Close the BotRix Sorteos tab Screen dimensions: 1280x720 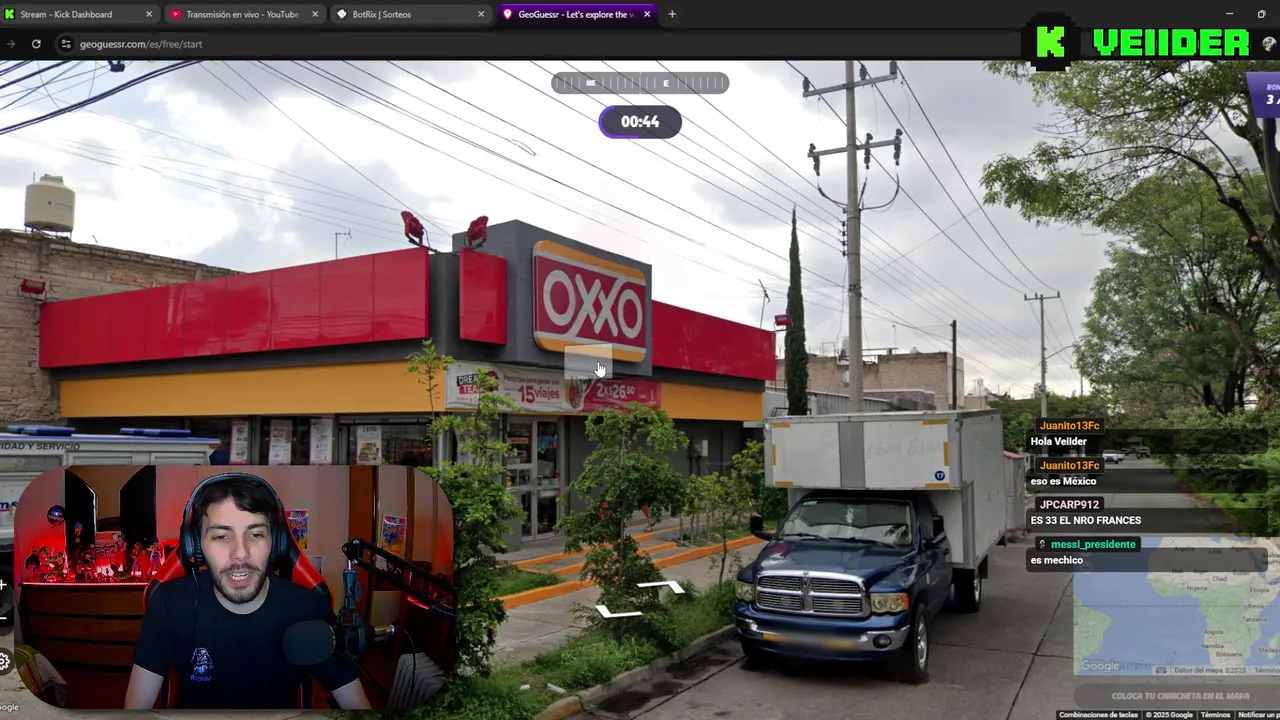pyautogui.click(x=481, y=14)
